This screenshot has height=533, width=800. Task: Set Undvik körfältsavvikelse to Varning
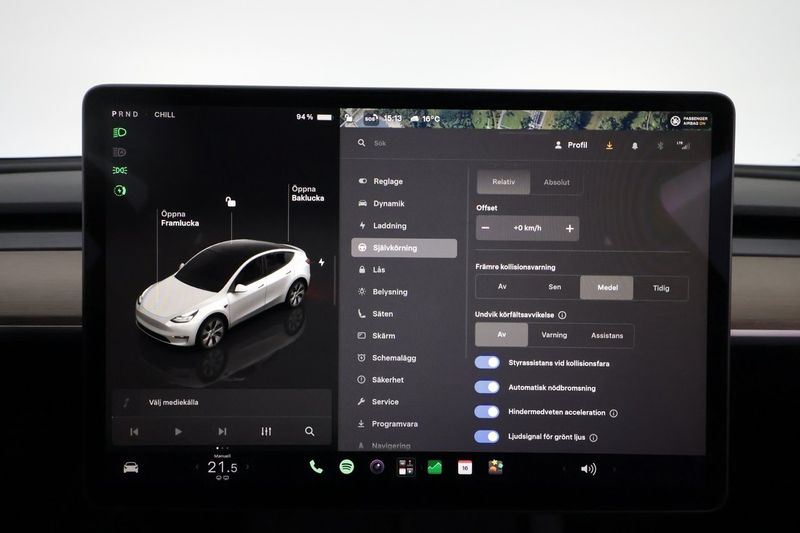click(x=554, y=335)
